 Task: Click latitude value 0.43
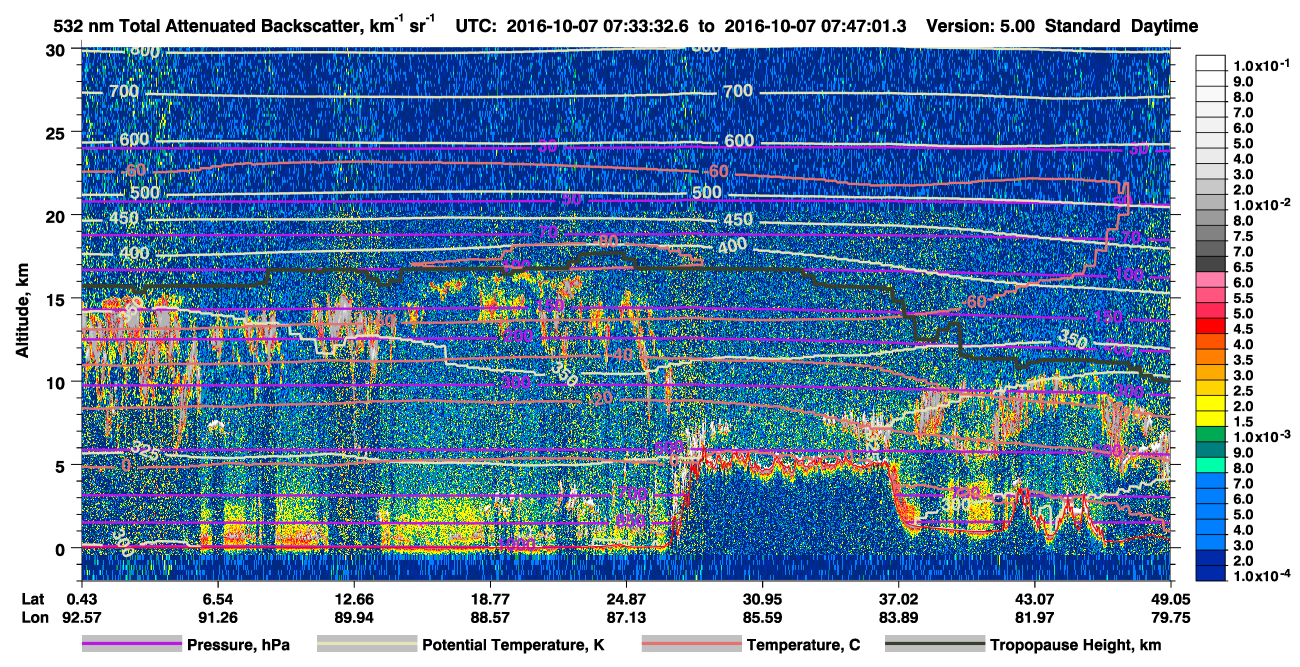(82, 598)
